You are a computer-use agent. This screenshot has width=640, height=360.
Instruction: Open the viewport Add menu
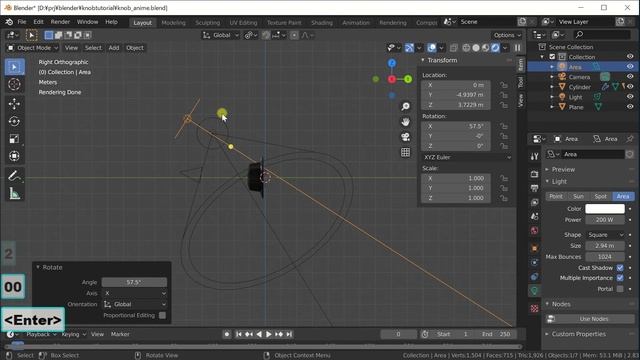click(x=114, y=48)
